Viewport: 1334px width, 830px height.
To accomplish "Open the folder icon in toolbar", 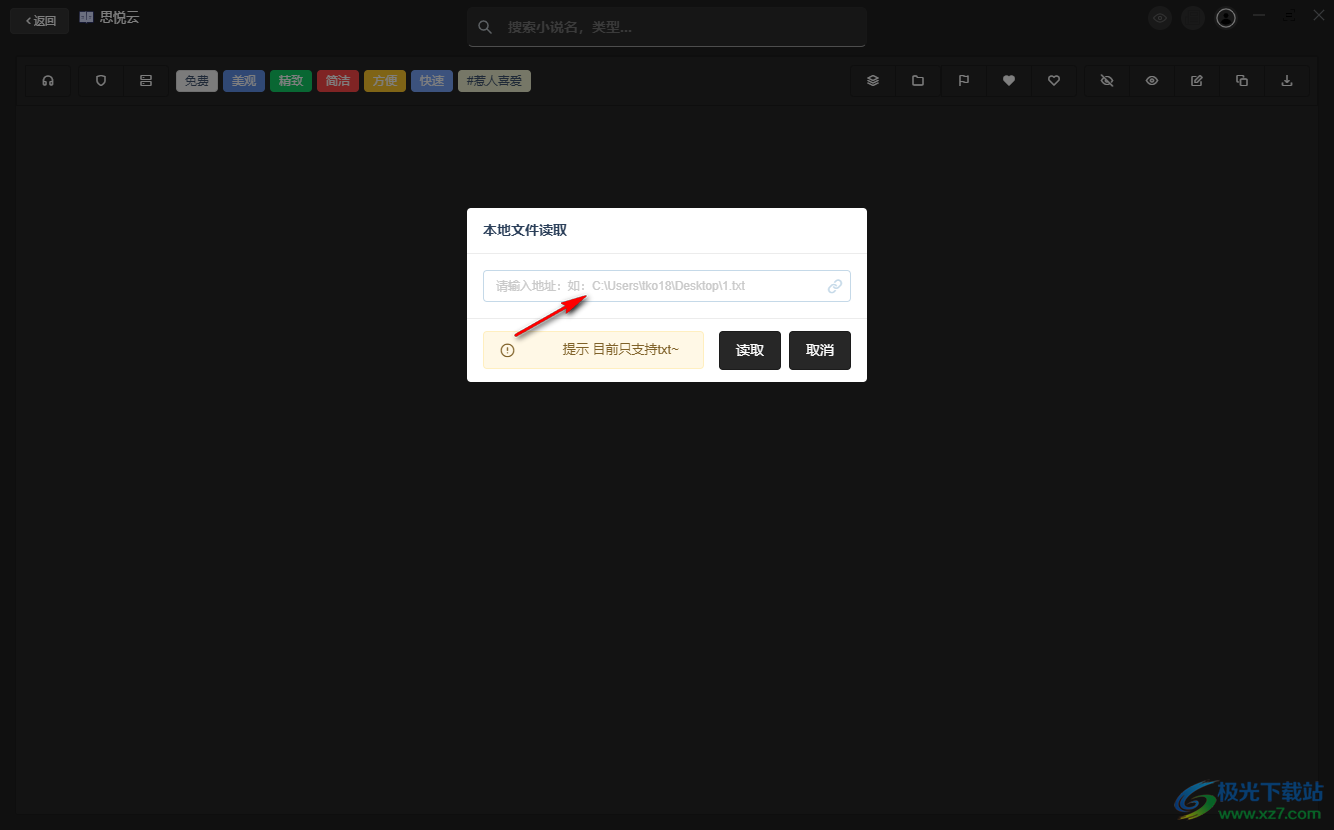I will click(918, 81).
